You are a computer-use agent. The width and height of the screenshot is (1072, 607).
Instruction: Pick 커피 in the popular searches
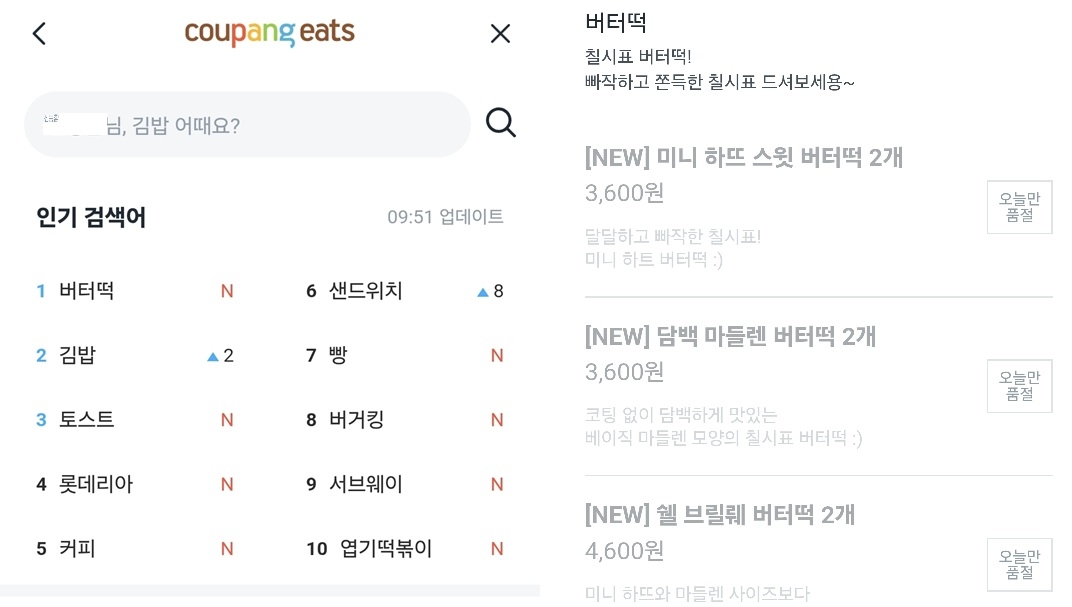[x=78, y=548]
